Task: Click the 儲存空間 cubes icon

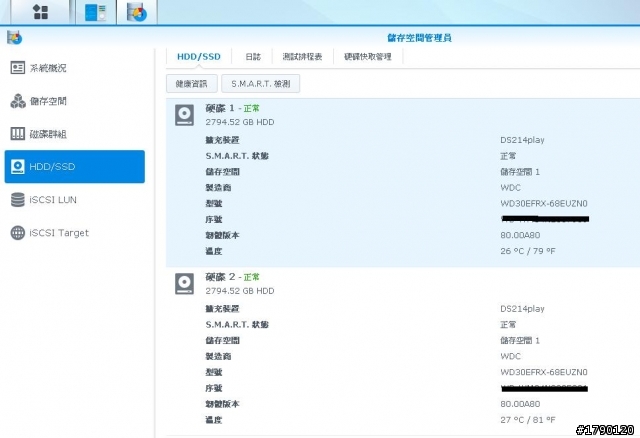Action: (x=18, y=101)
